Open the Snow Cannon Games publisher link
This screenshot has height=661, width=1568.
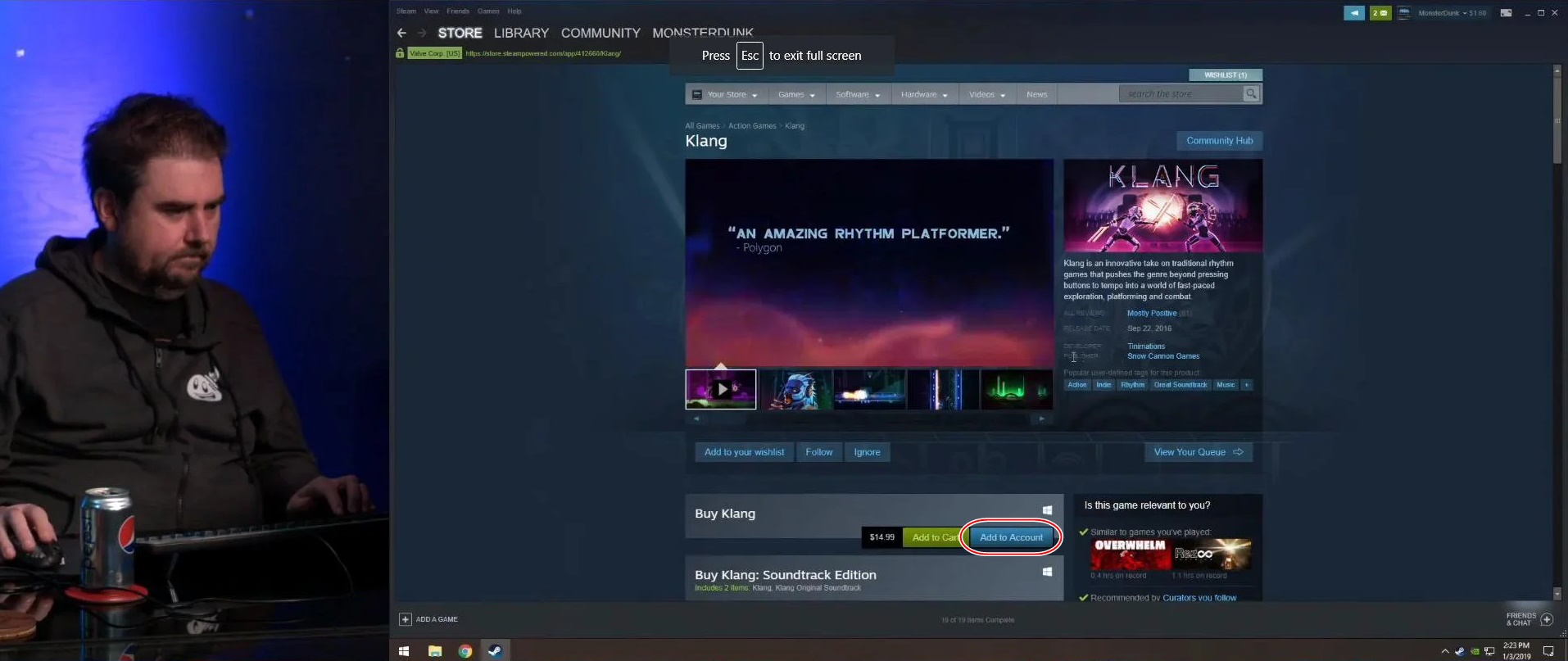tap(1163, 356)
